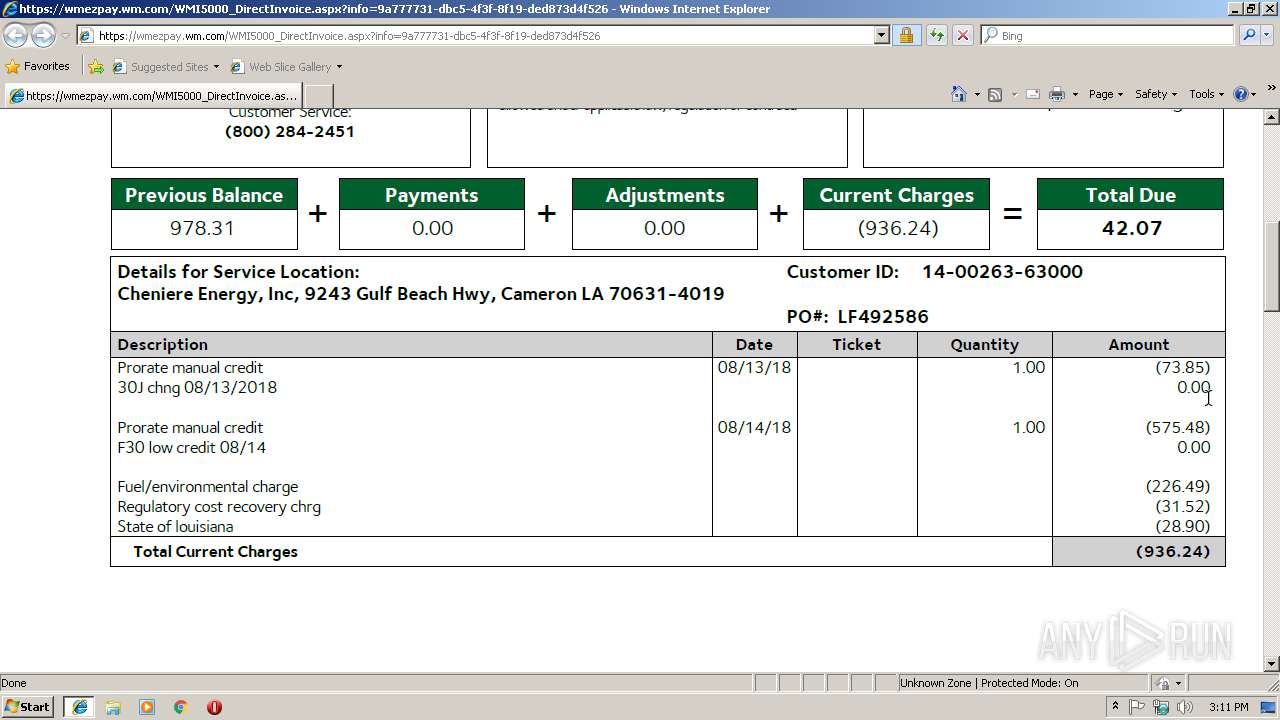Click scrollbar up arrow
Viewport: 1280px width, 720px height.
[1272, 116]
